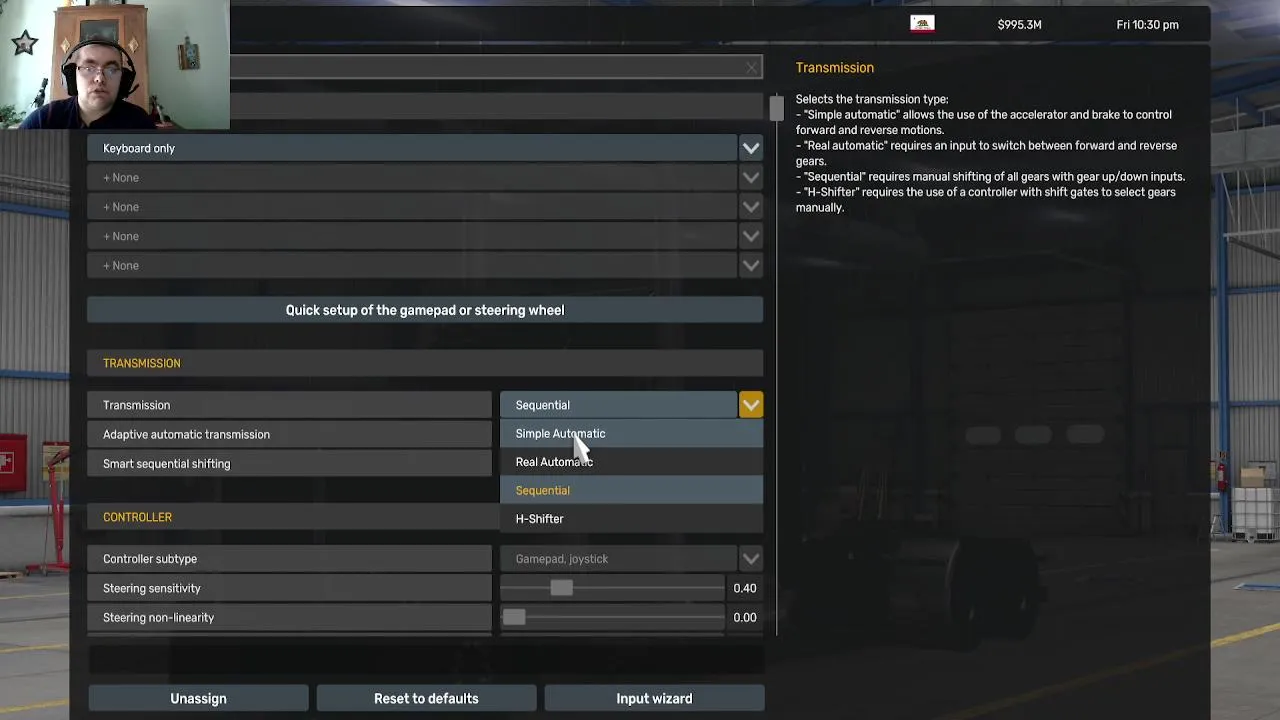Expand the fourth + None device dropdown
The height and width of the screenshot is (720, 1280).
click(x=751, y=265)
